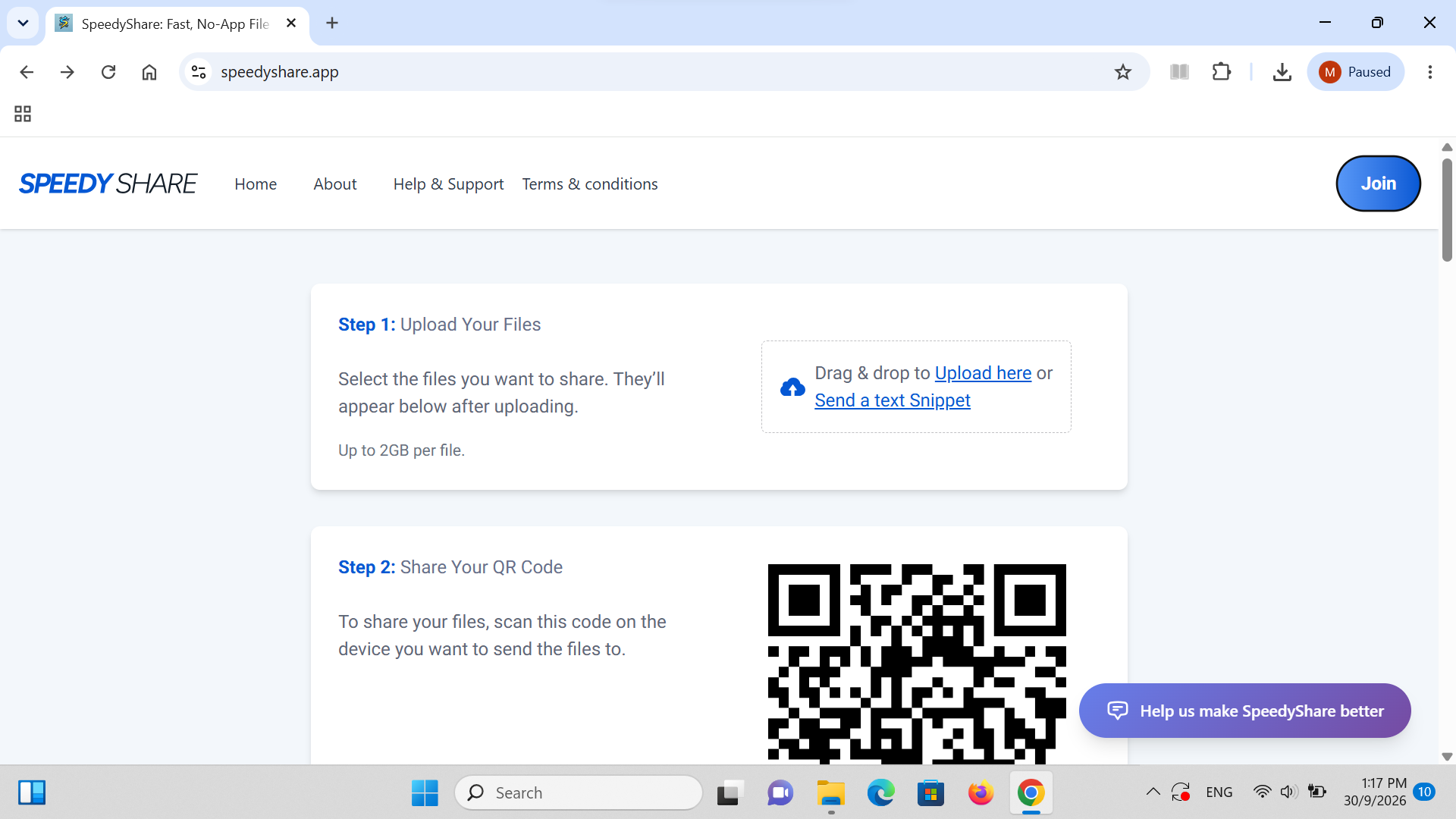
Task: Open Terms & conditions page
Action: [x=590, y=184]
